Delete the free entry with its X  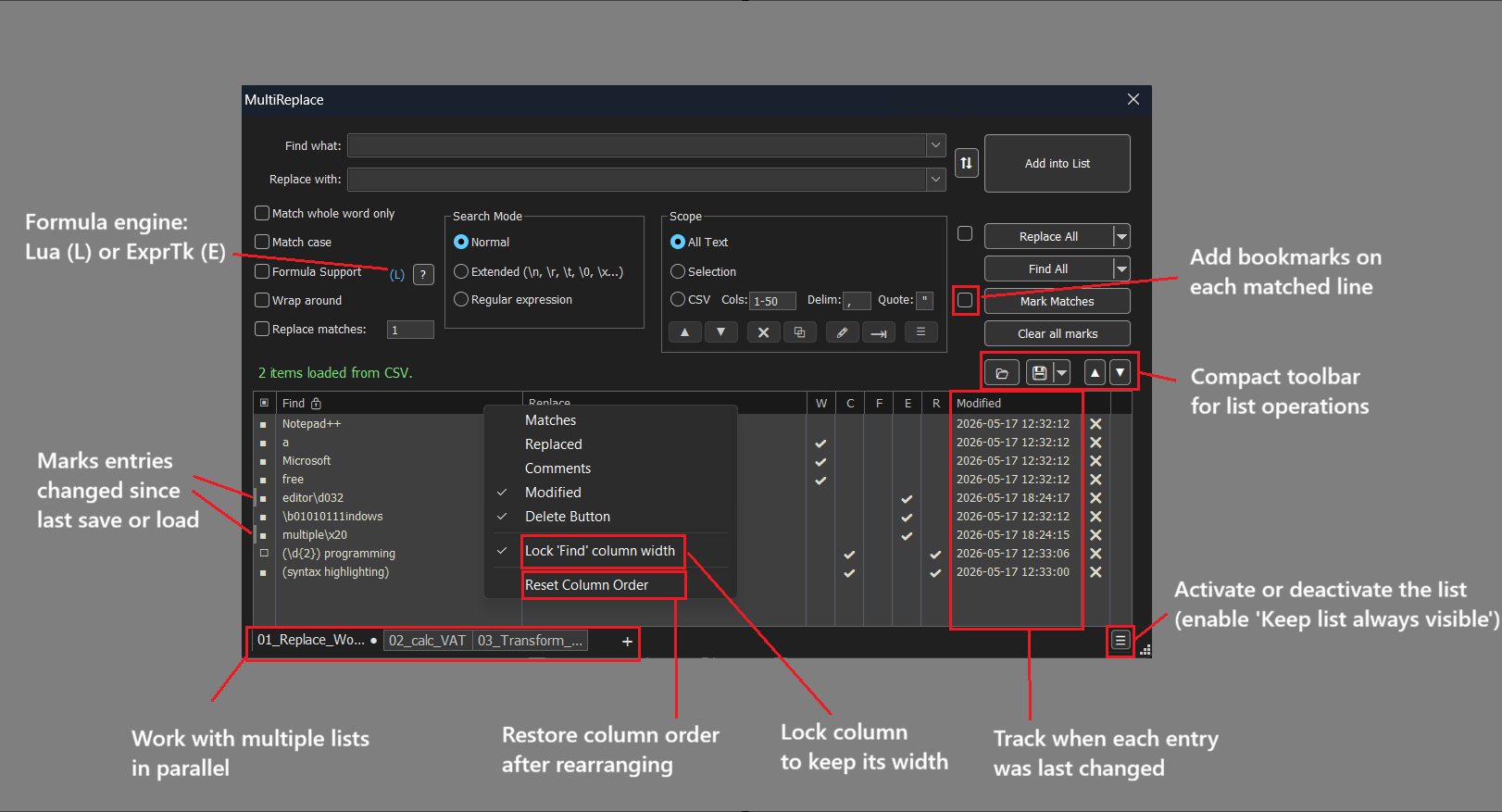tap(1095, 480)
